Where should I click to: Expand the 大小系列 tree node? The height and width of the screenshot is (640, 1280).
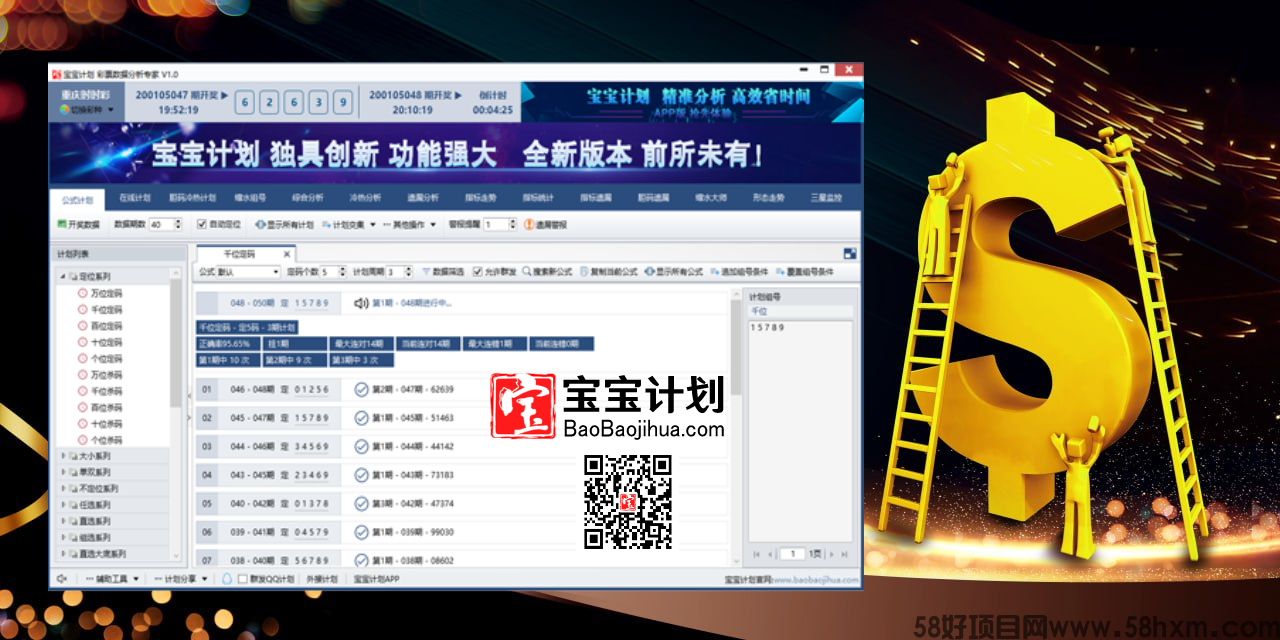62,456
